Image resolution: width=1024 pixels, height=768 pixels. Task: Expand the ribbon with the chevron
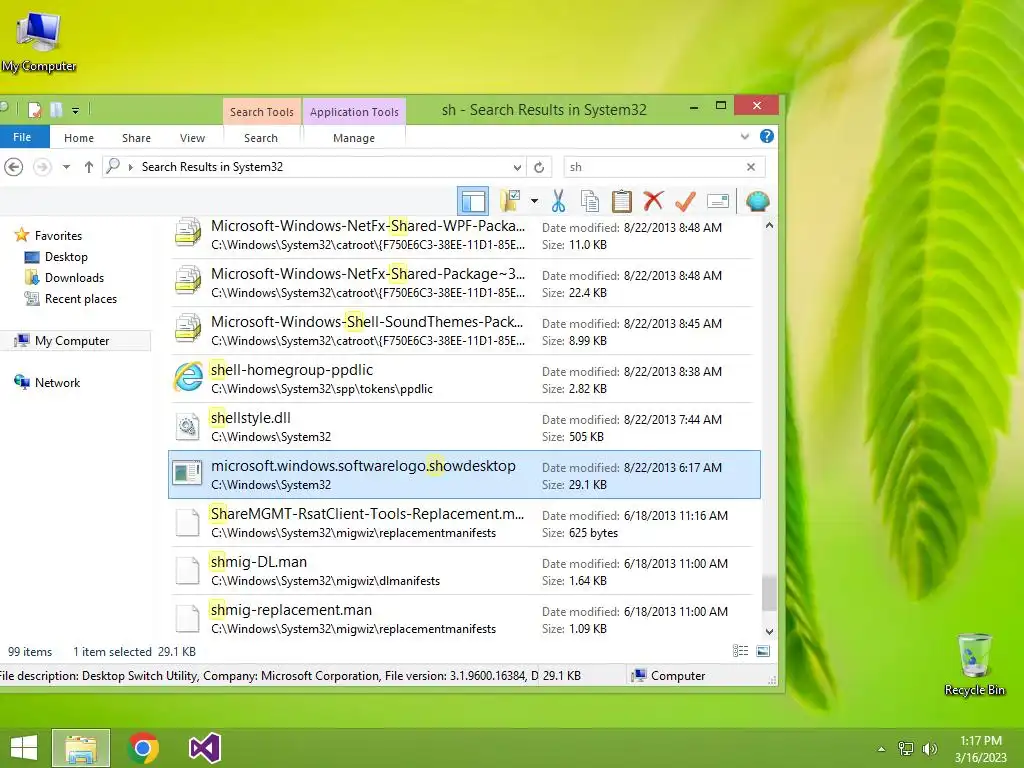coord(744,136)
